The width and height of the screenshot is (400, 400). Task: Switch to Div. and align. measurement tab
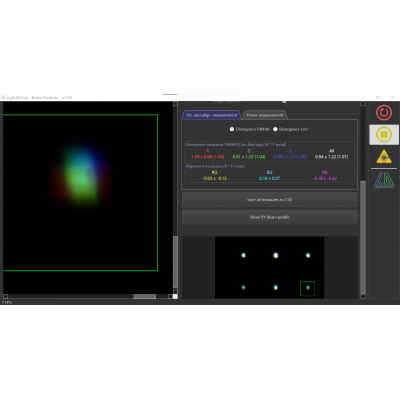coord(211,115)
